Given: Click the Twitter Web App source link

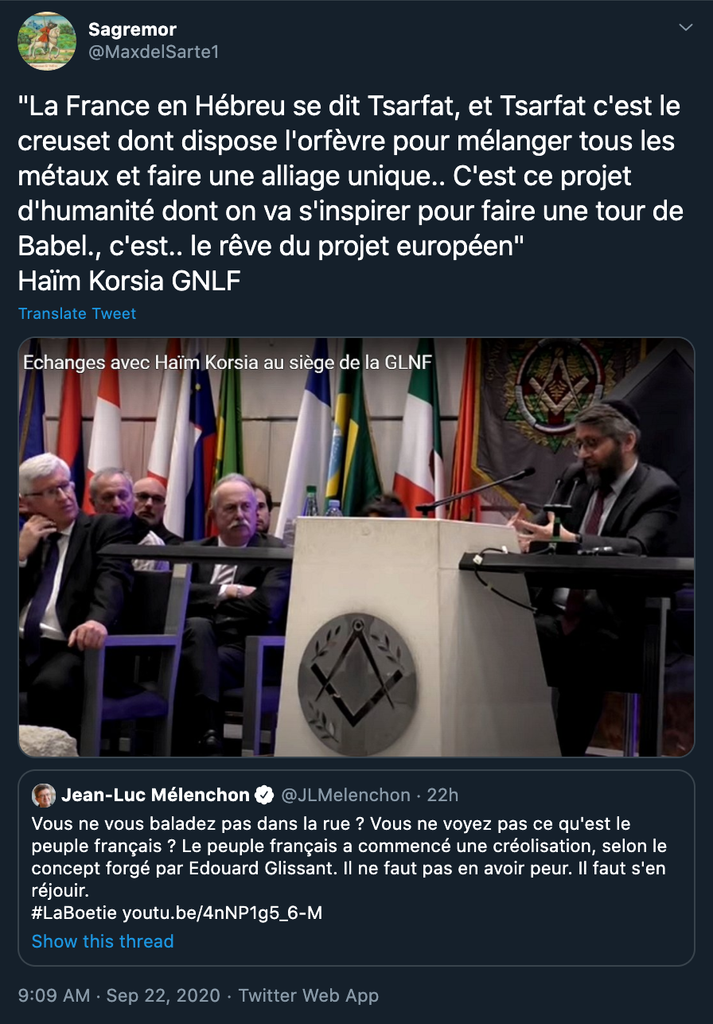Looking at the screenshot, I should click(309, 995).
